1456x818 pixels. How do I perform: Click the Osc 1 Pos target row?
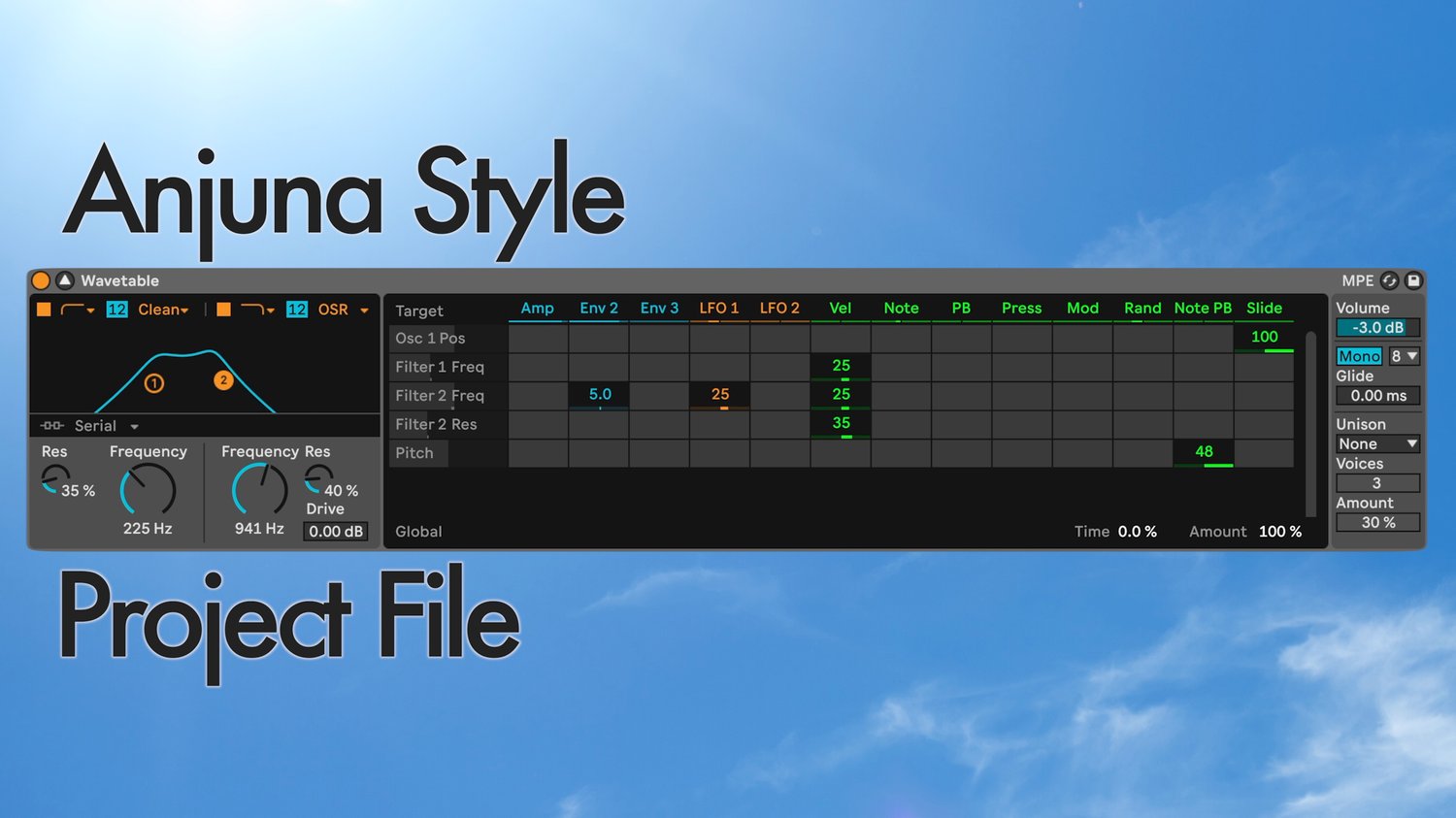(447, 338)
